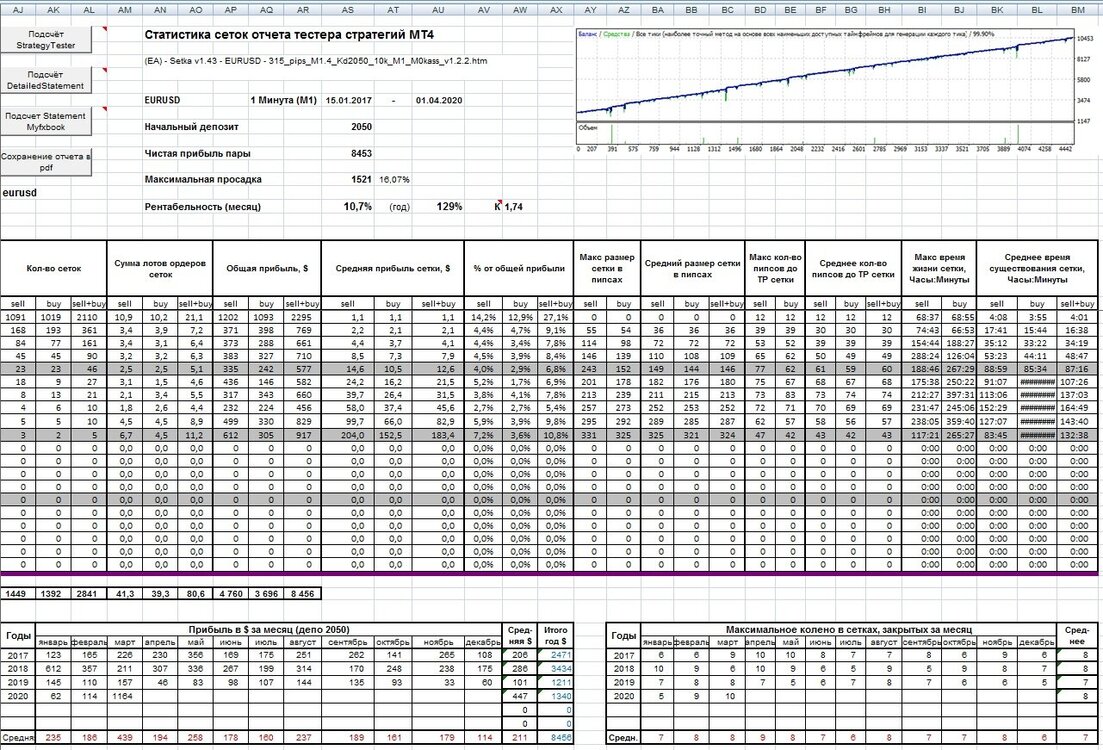Select 'Прибыль в $ за месяц (депо 2050)' header
This screenshot has height=750, width=1103.
click(x=269, y=630)
